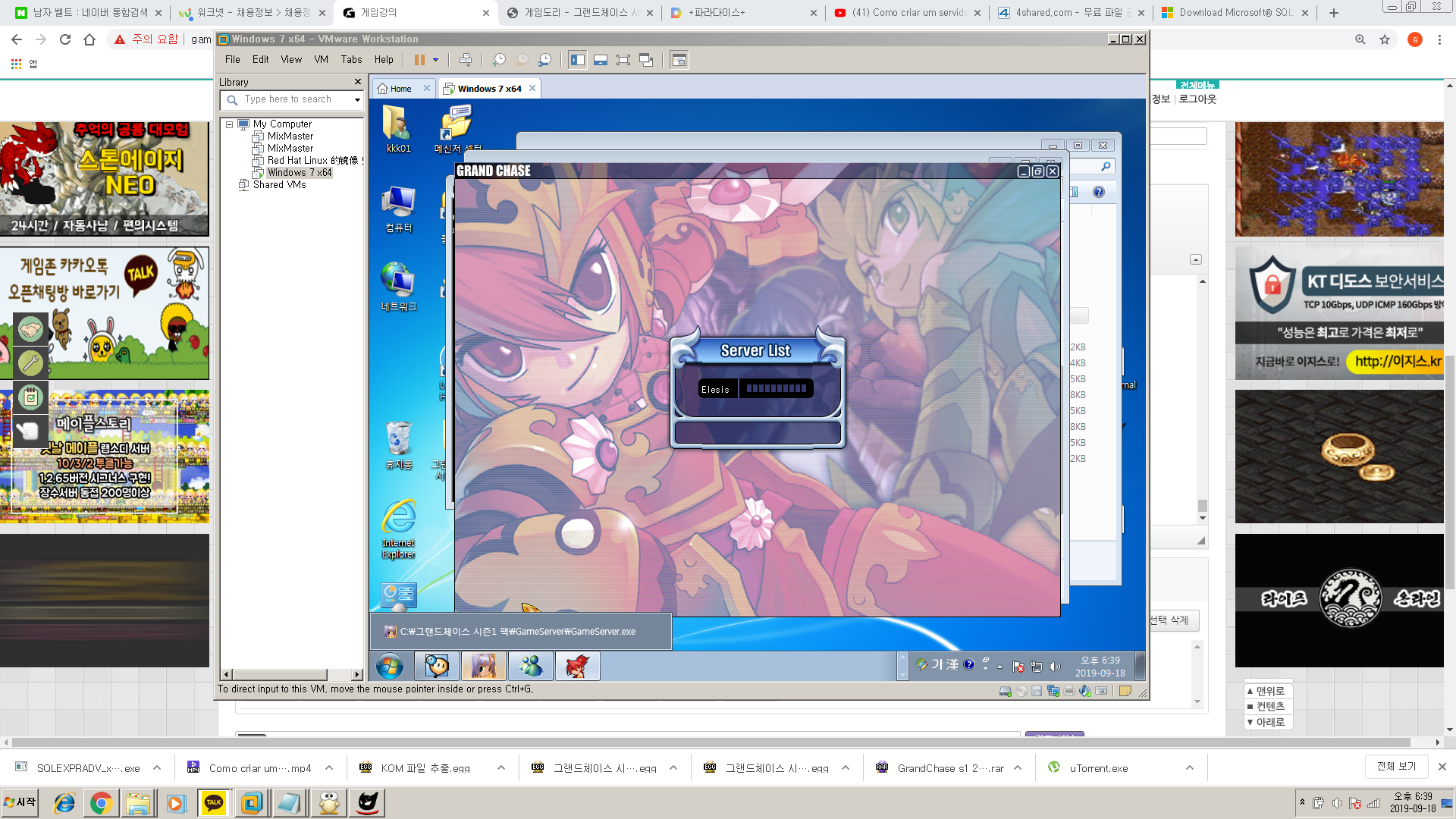Click the purple-haired GameServer guest taskbar icon
The height and width of the screenshot is (819, 1456).
pyautogui.click(x=484, y=667)
